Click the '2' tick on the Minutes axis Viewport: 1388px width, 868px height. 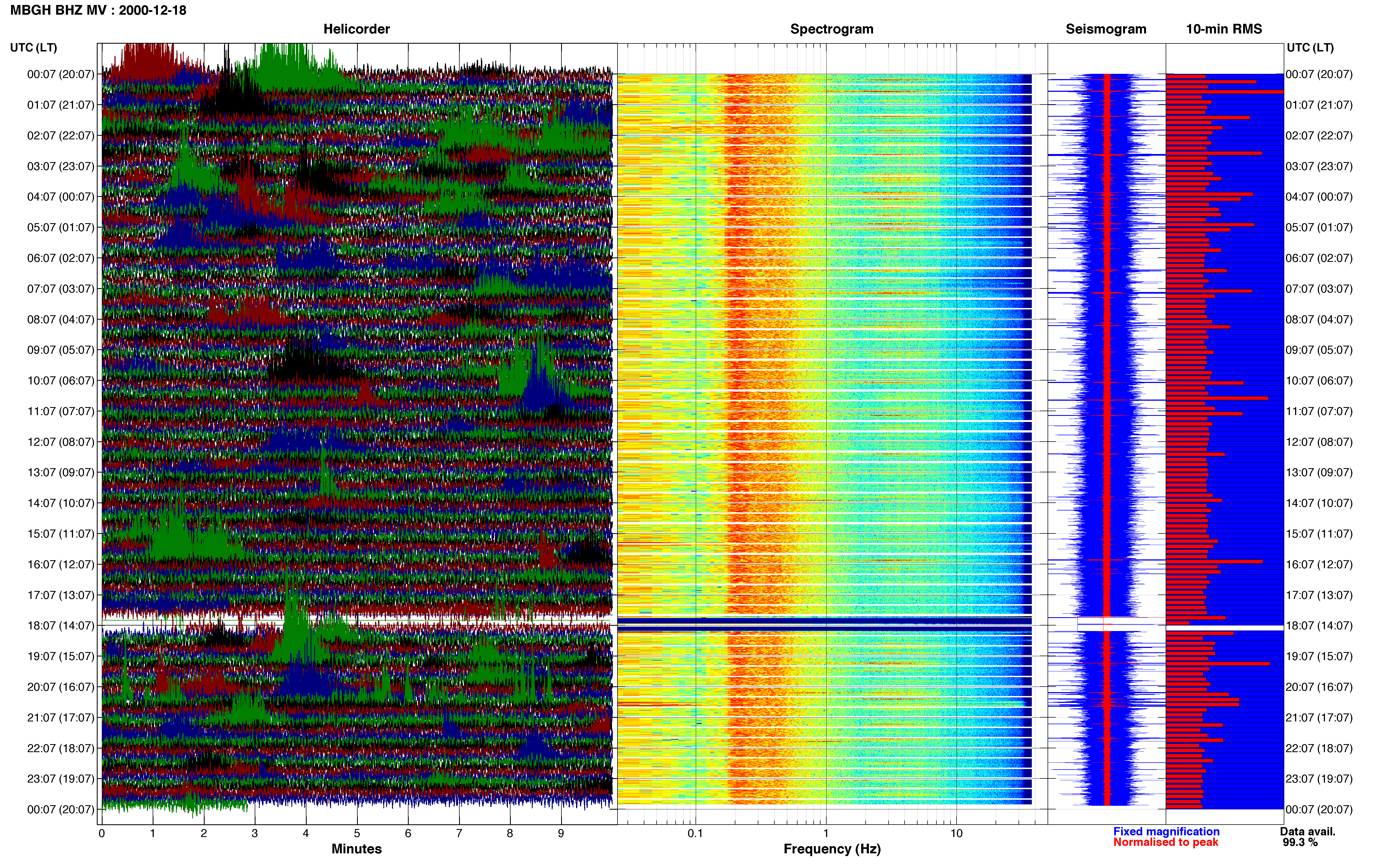click(204, 833)
